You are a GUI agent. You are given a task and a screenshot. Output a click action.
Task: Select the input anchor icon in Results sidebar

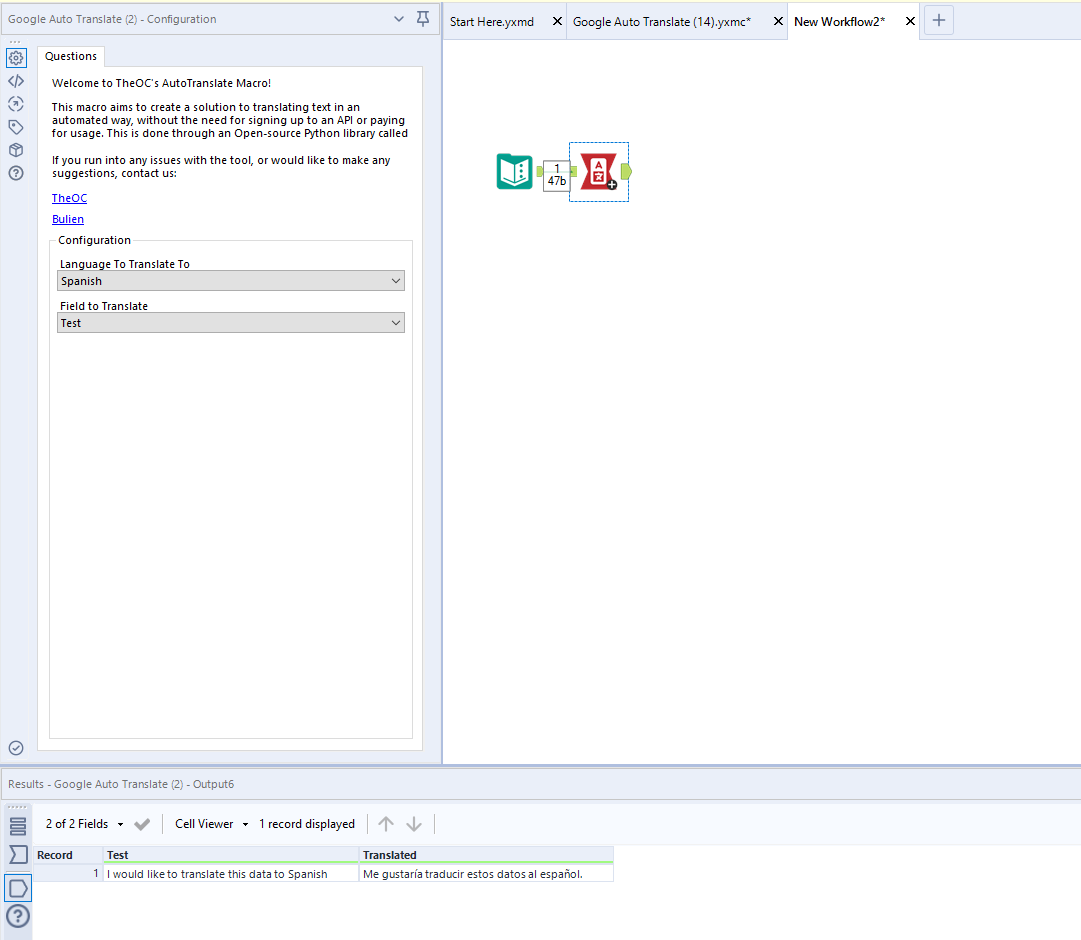pos(16,854)
